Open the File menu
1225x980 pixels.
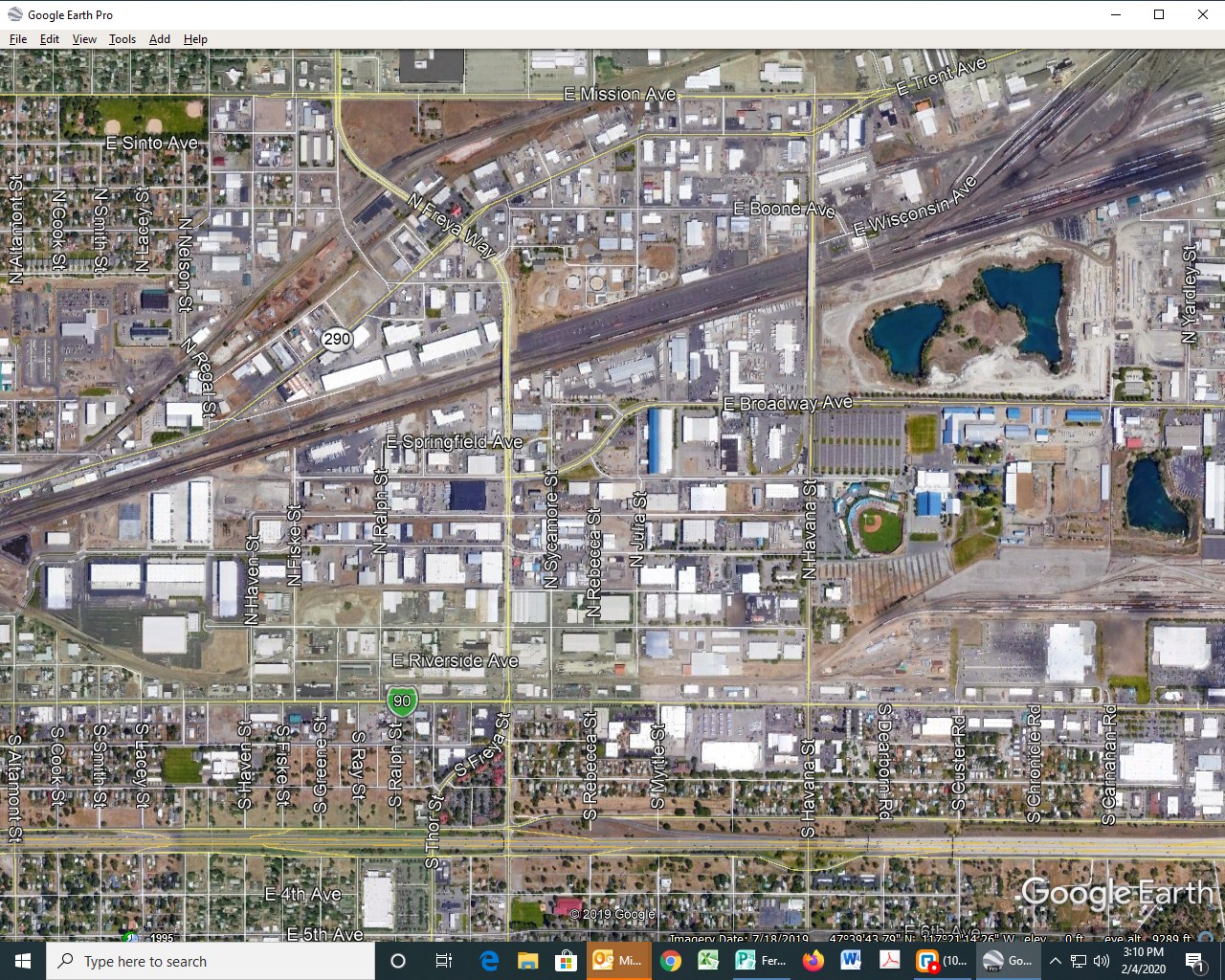pyautogui.click(x=18, y=39)
